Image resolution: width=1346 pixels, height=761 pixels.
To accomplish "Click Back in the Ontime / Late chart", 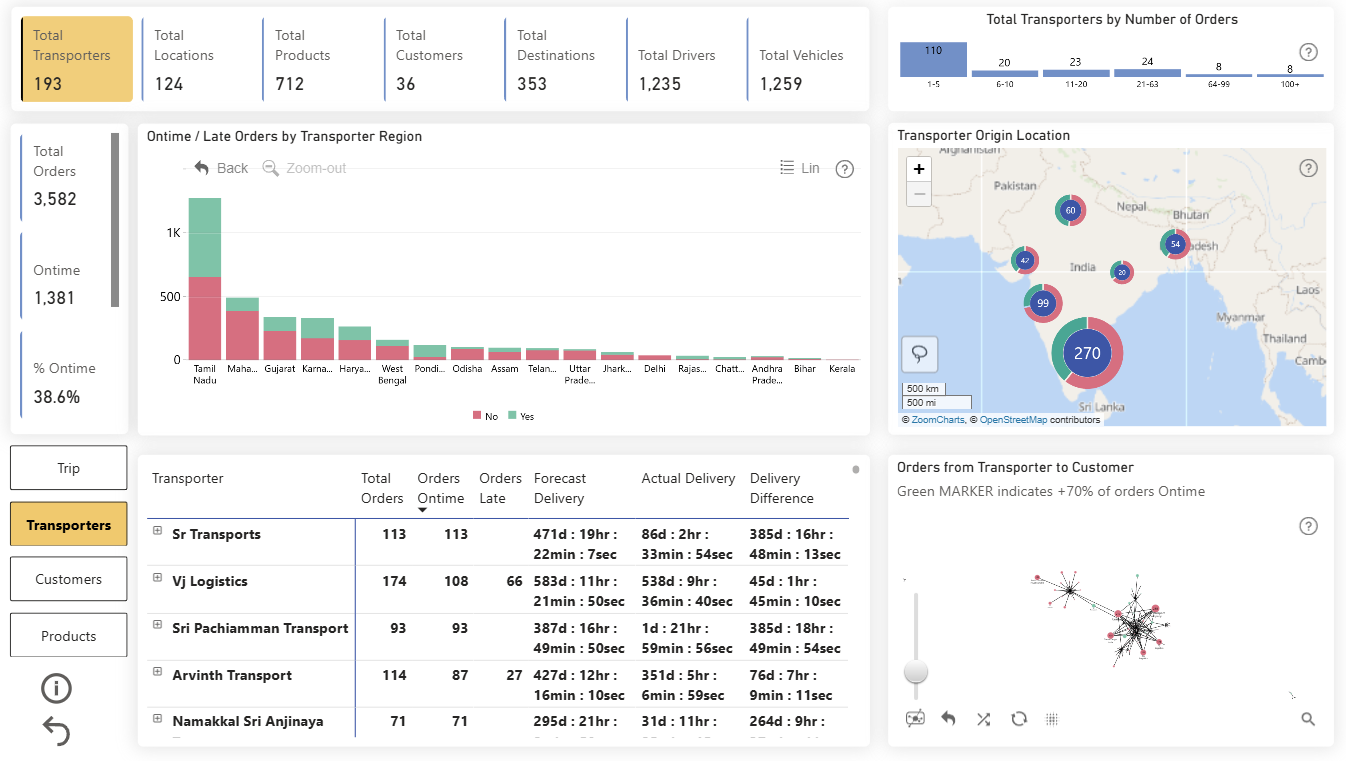I will tap(221, 168).
